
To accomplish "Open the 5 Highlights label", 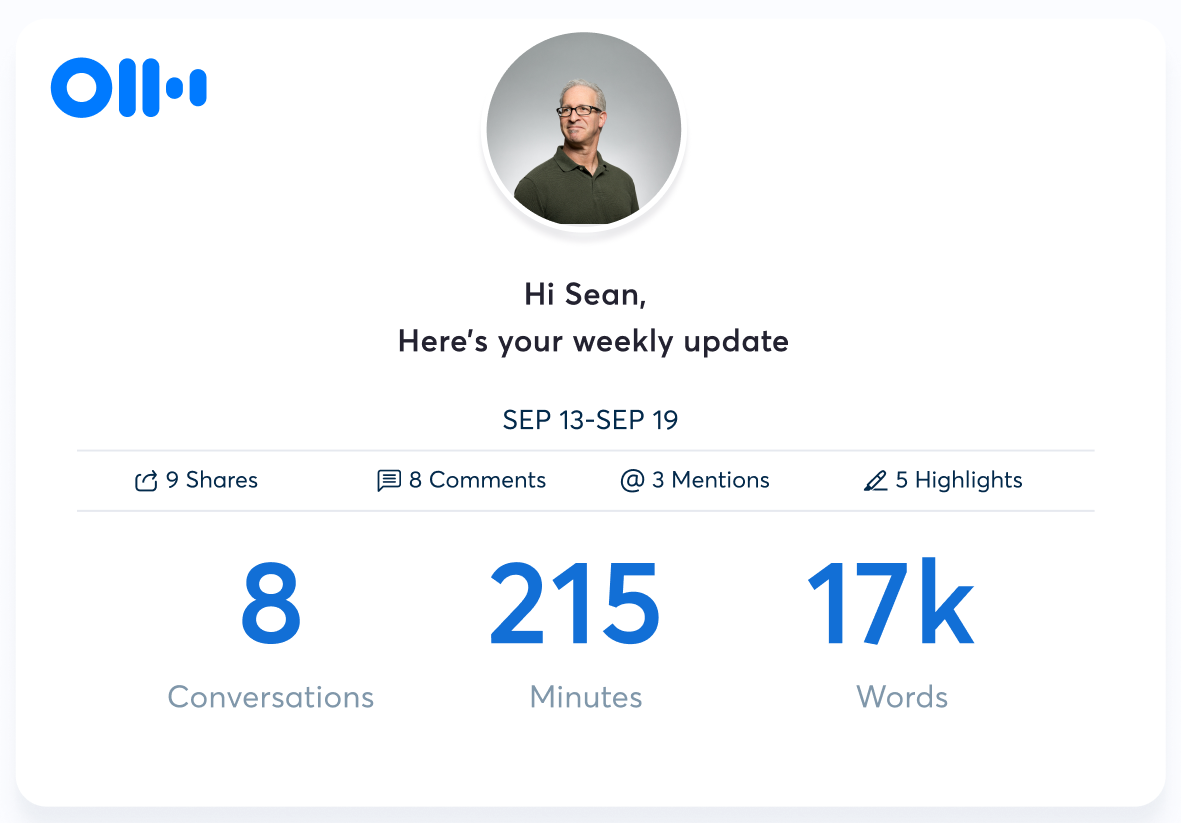I will point(958,480).
